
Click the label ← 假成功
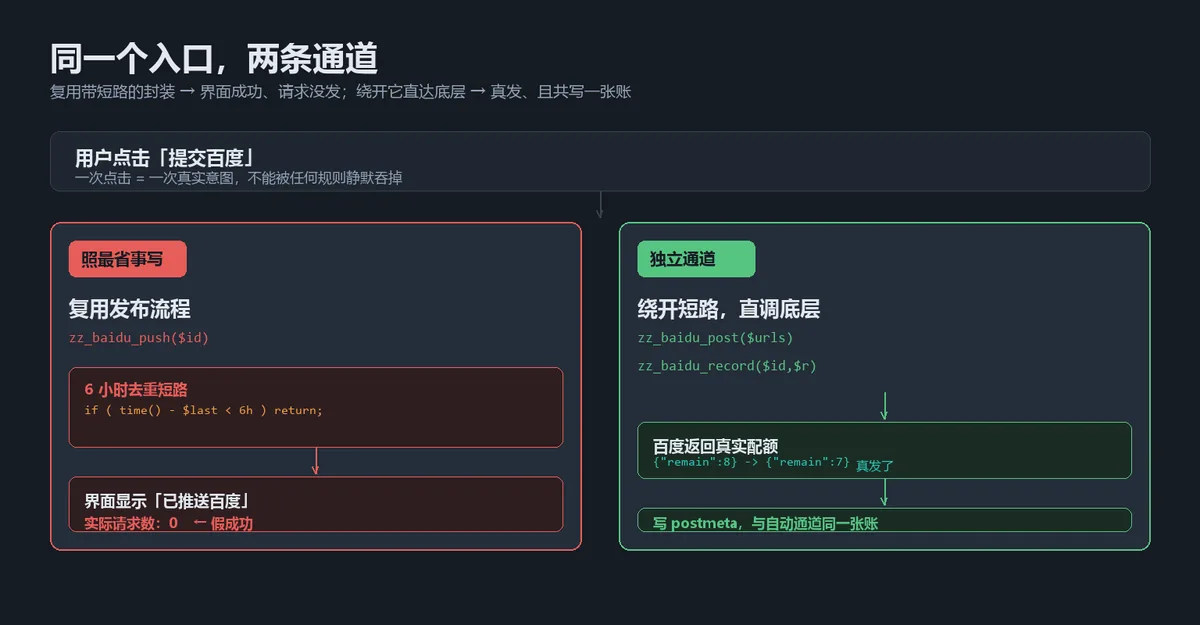(223, 523)
